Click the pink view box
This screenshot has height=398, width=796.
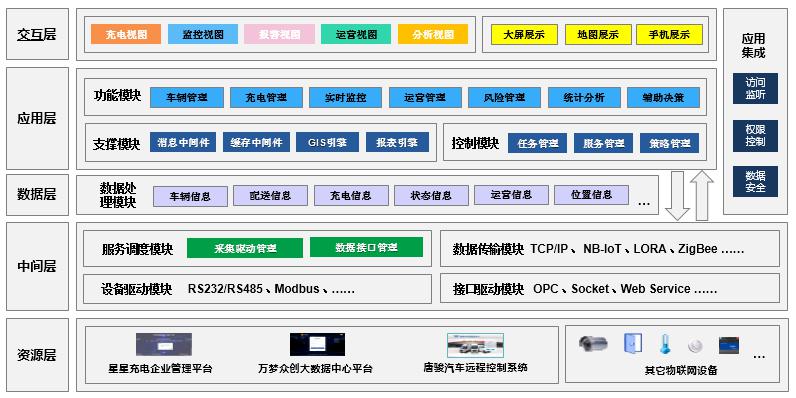tap(279, 34)
